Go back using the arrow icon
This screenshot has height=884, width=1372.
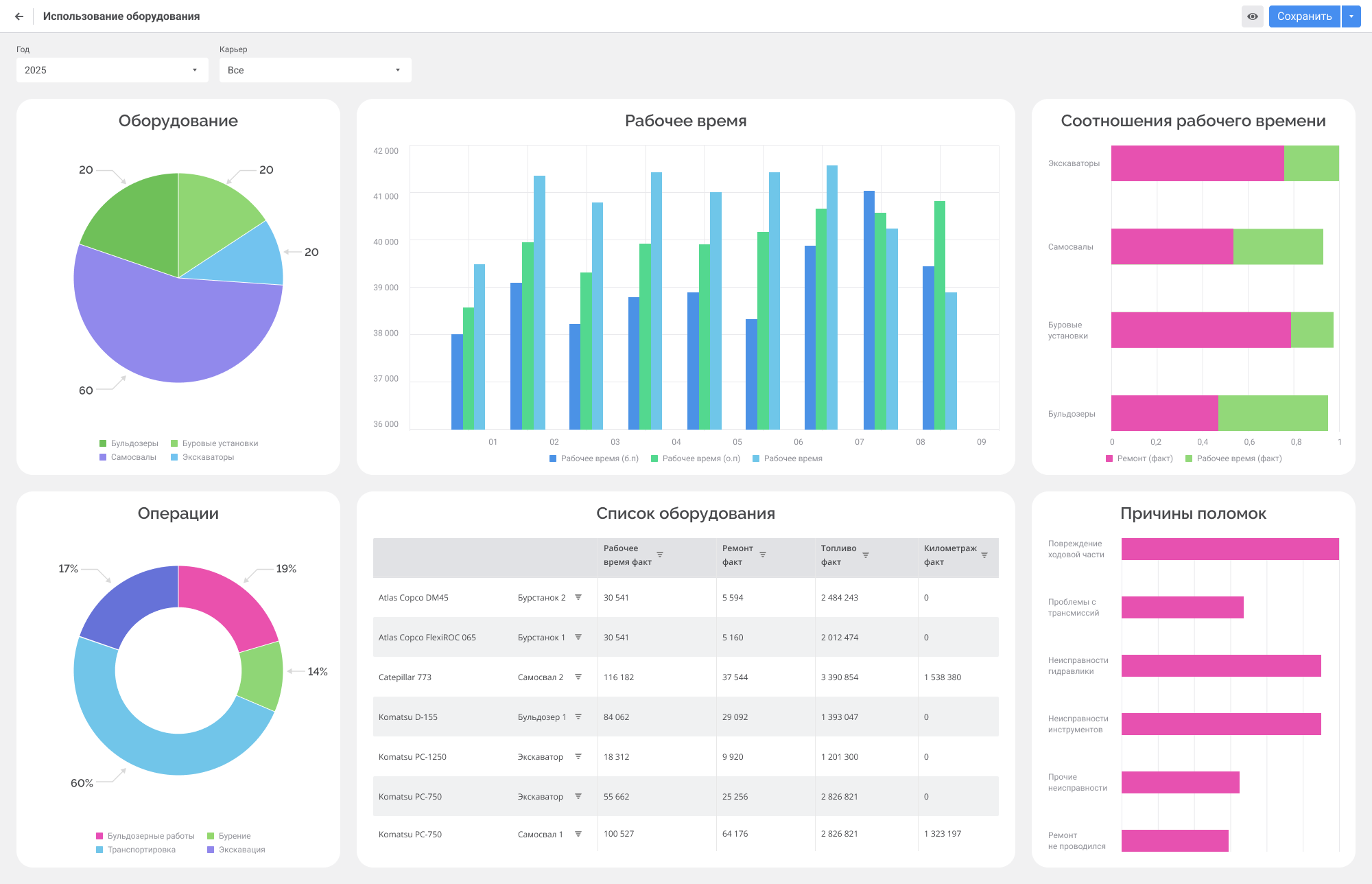coord(19,16)
